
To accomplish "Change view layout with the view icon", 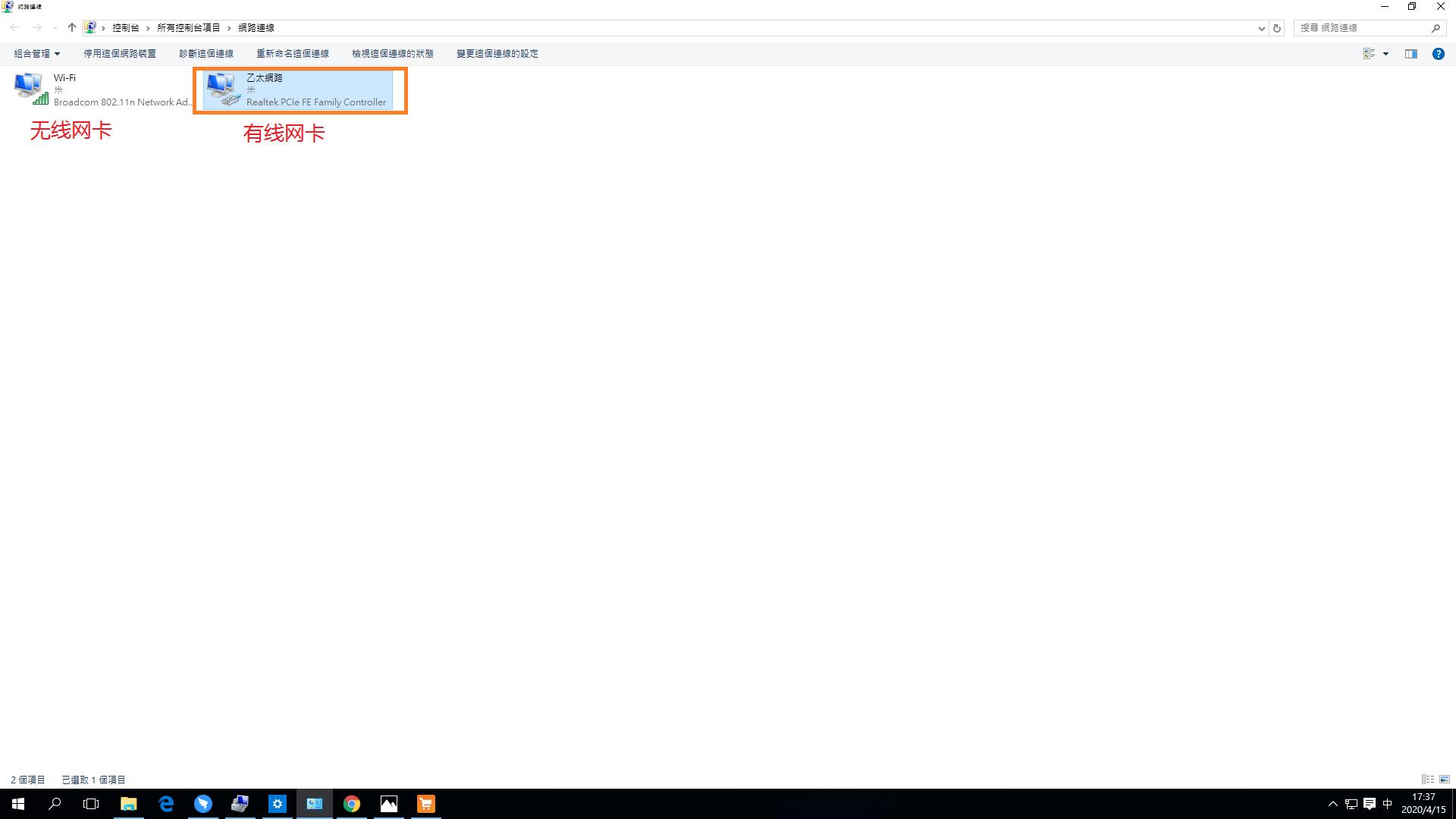I will click(1370, 54).
